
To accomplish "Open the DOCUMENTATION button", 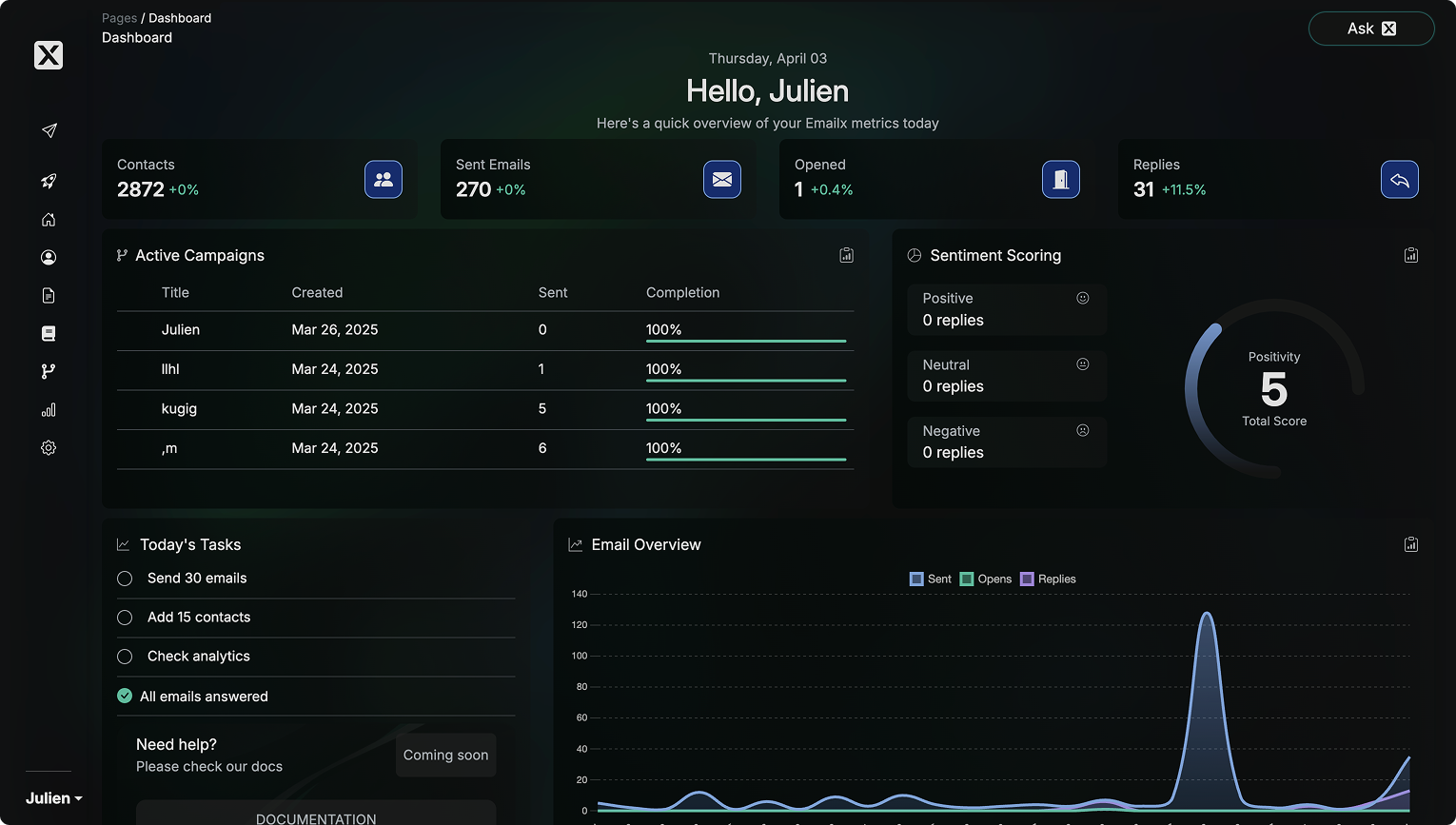I will click(316, 816).
